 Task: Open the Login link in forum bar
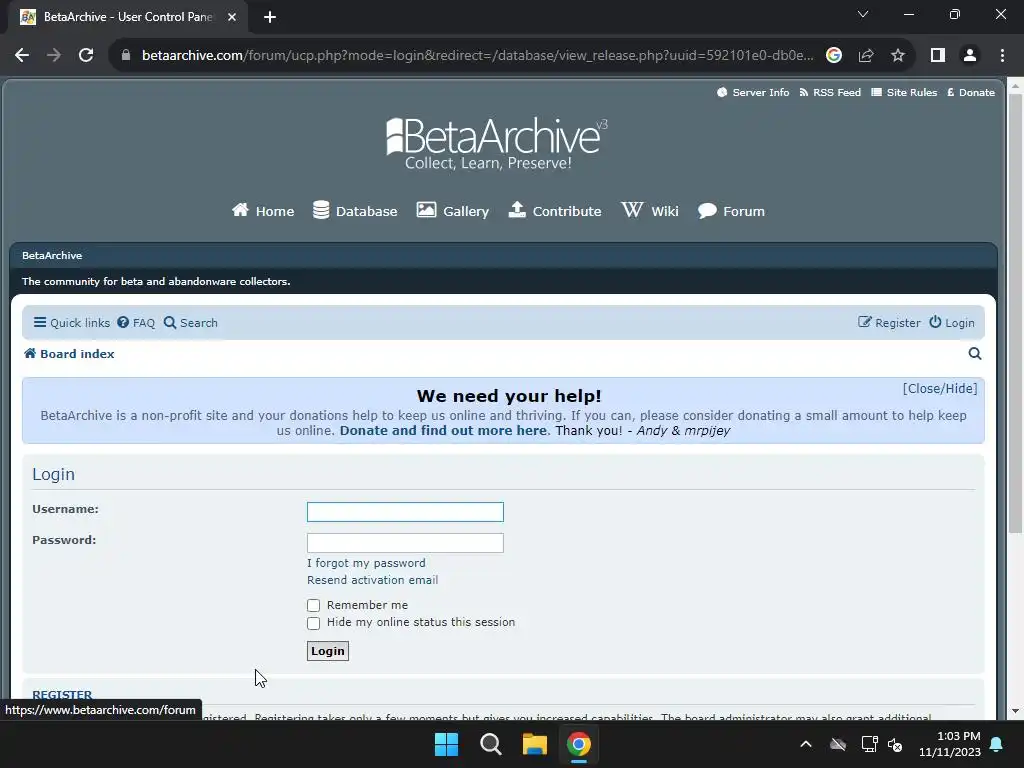click(952, 323)
